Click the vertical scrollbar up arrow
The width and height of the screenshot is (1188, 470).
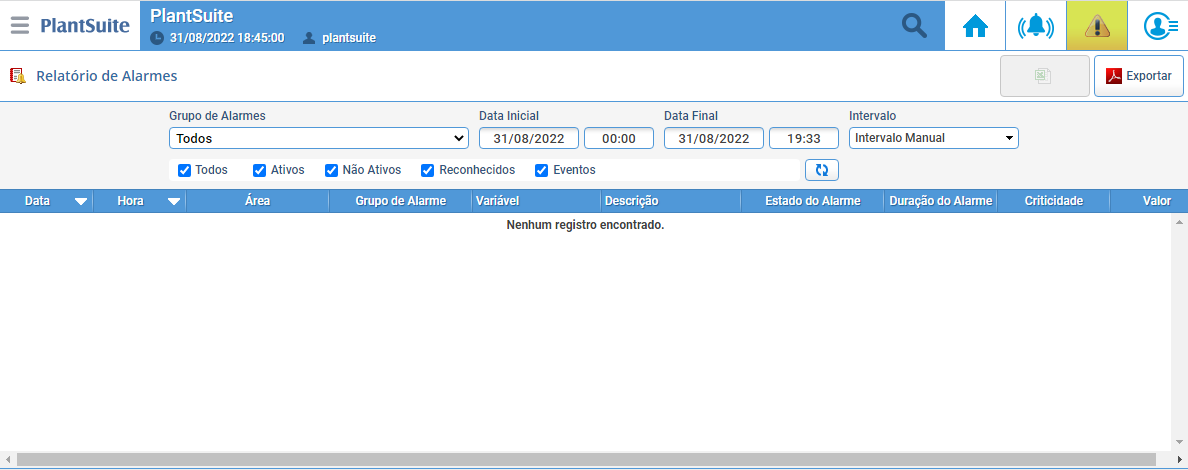(1179, 222)
